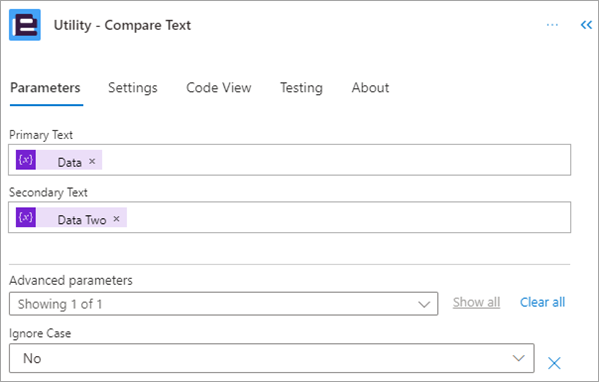Click the Encodian connector logo icon
Viewport: 599px width, 382px height.
point(25,25)
